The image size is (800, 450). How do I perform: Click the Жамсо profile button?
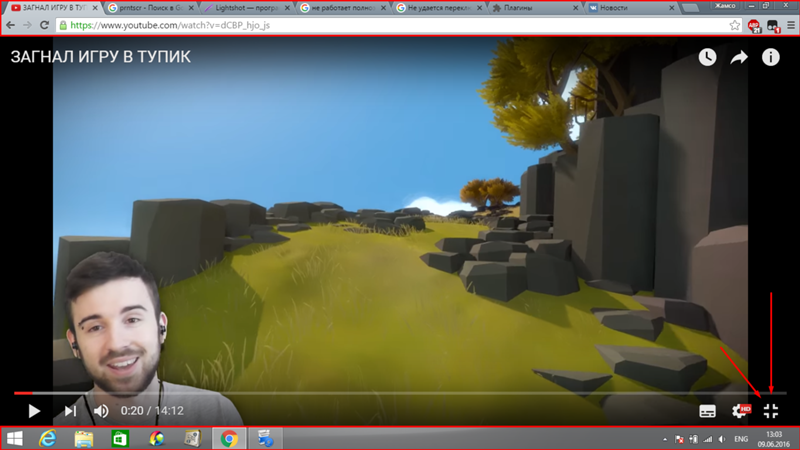[x=724, y=6]
